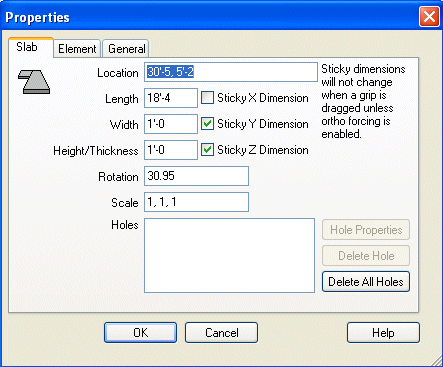The width and height of the screenshot is (443, 367).
Task: Click the "Location" label
Action: (x=118, y=73)
